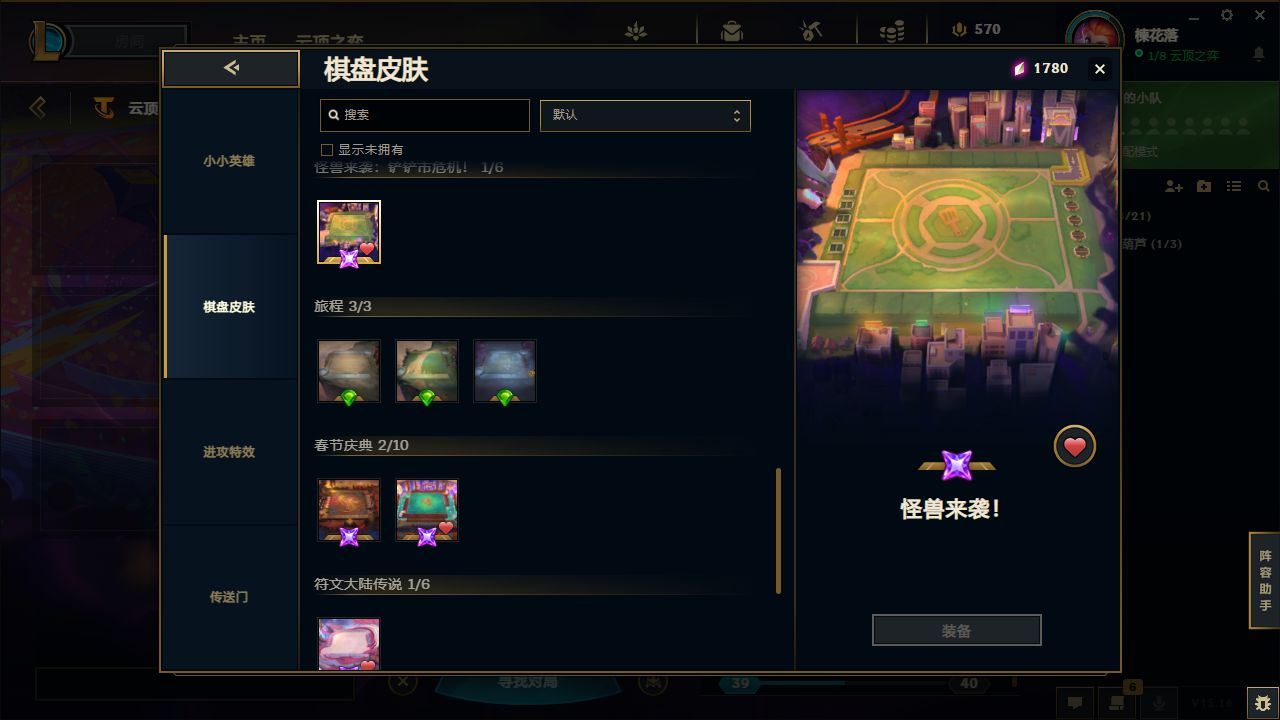Click the notification bell icon

(1259, 55)
